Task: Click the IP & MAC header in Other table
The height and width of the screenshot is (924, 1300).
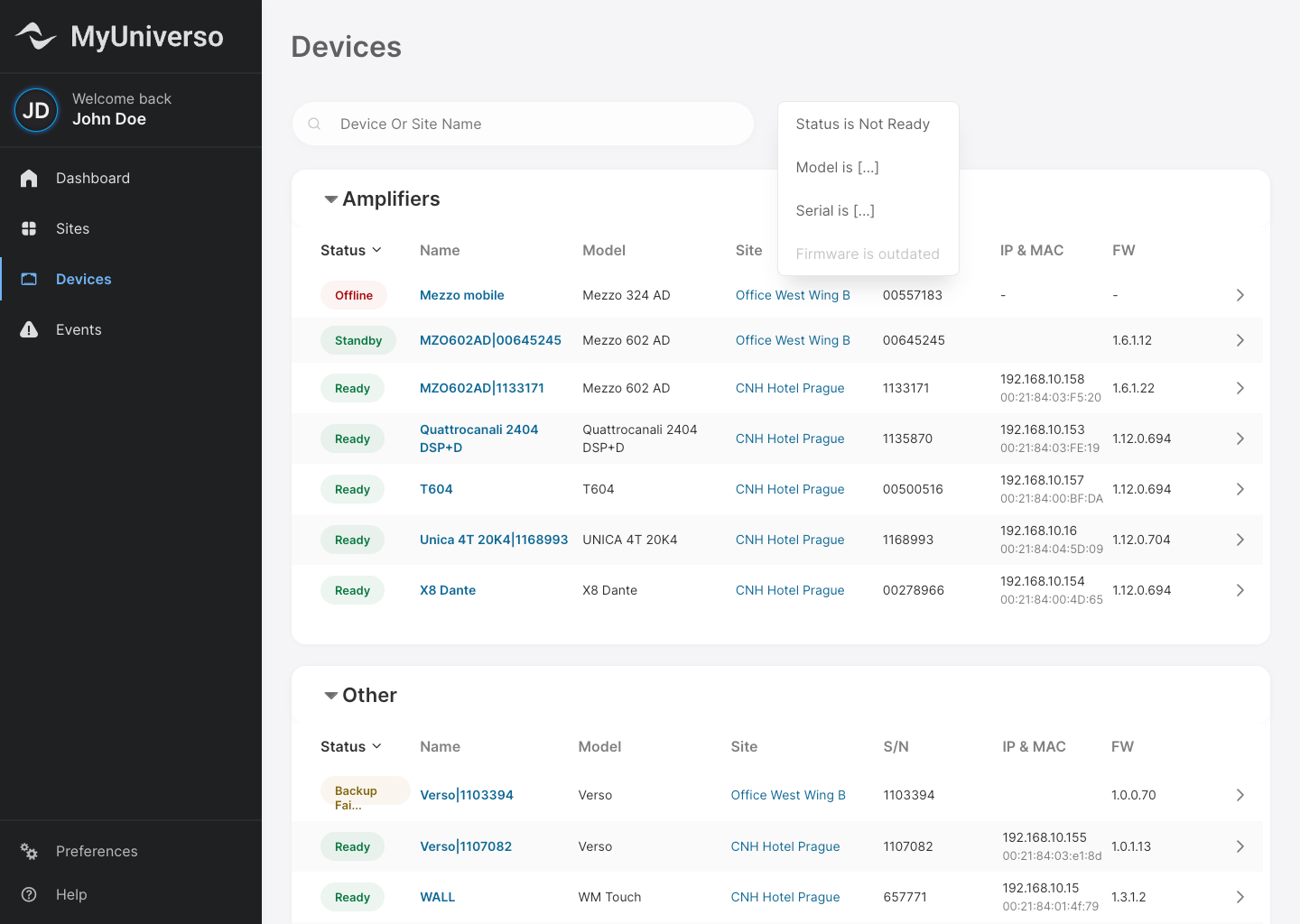Action: [1034, 746]
